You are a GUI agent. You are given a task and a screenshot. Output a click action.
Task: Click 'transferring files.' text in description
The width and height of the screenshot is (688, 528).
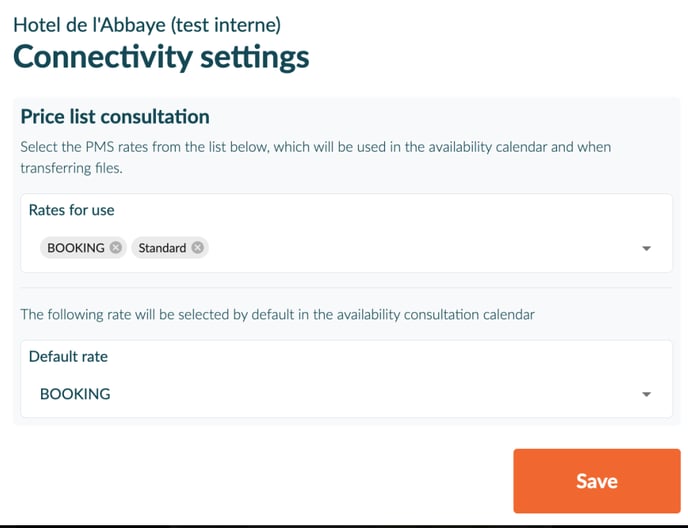69,169
